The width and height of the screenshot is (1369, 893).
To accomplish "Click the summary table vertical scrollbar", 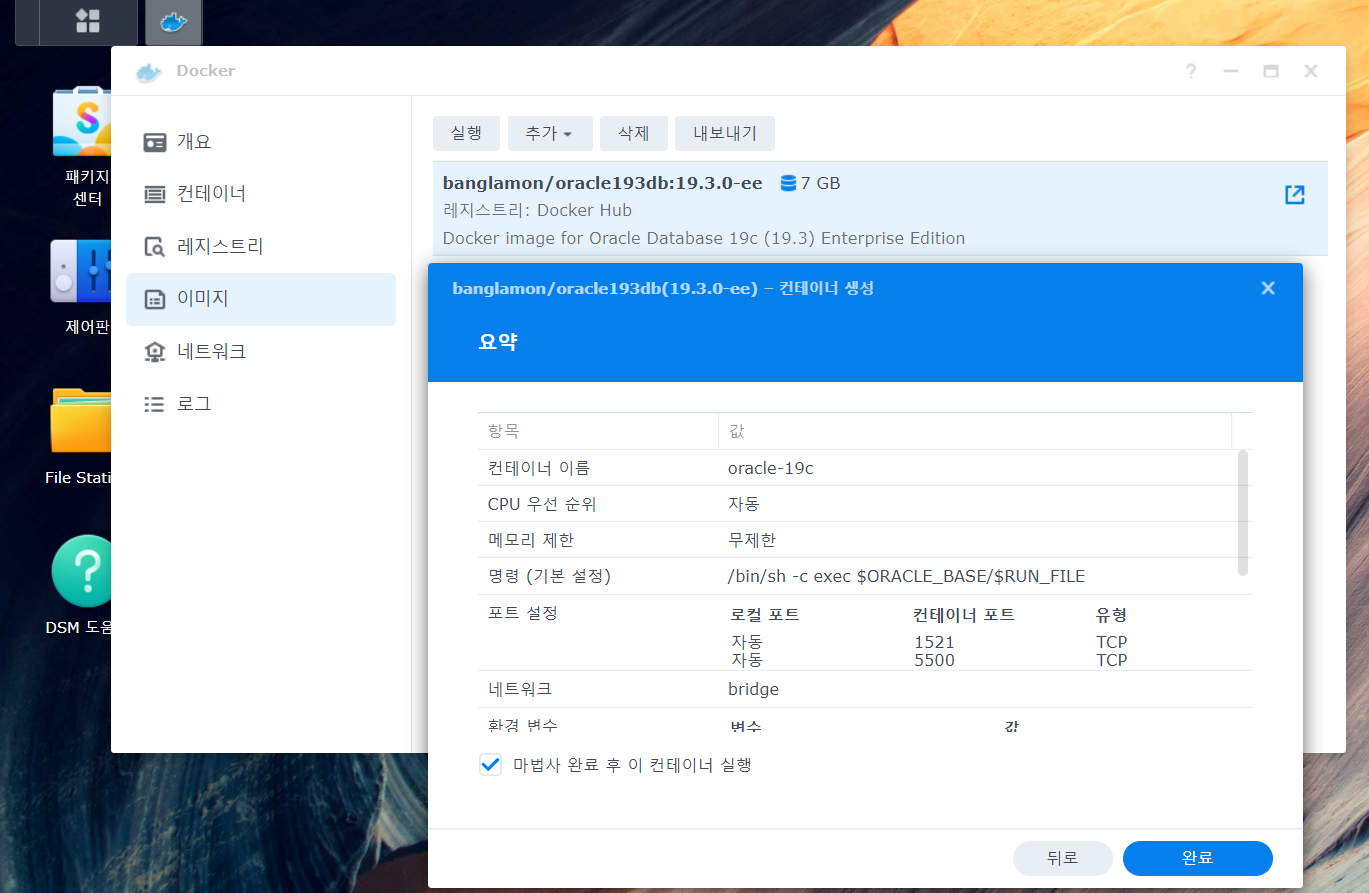I will pos(1243,512).
